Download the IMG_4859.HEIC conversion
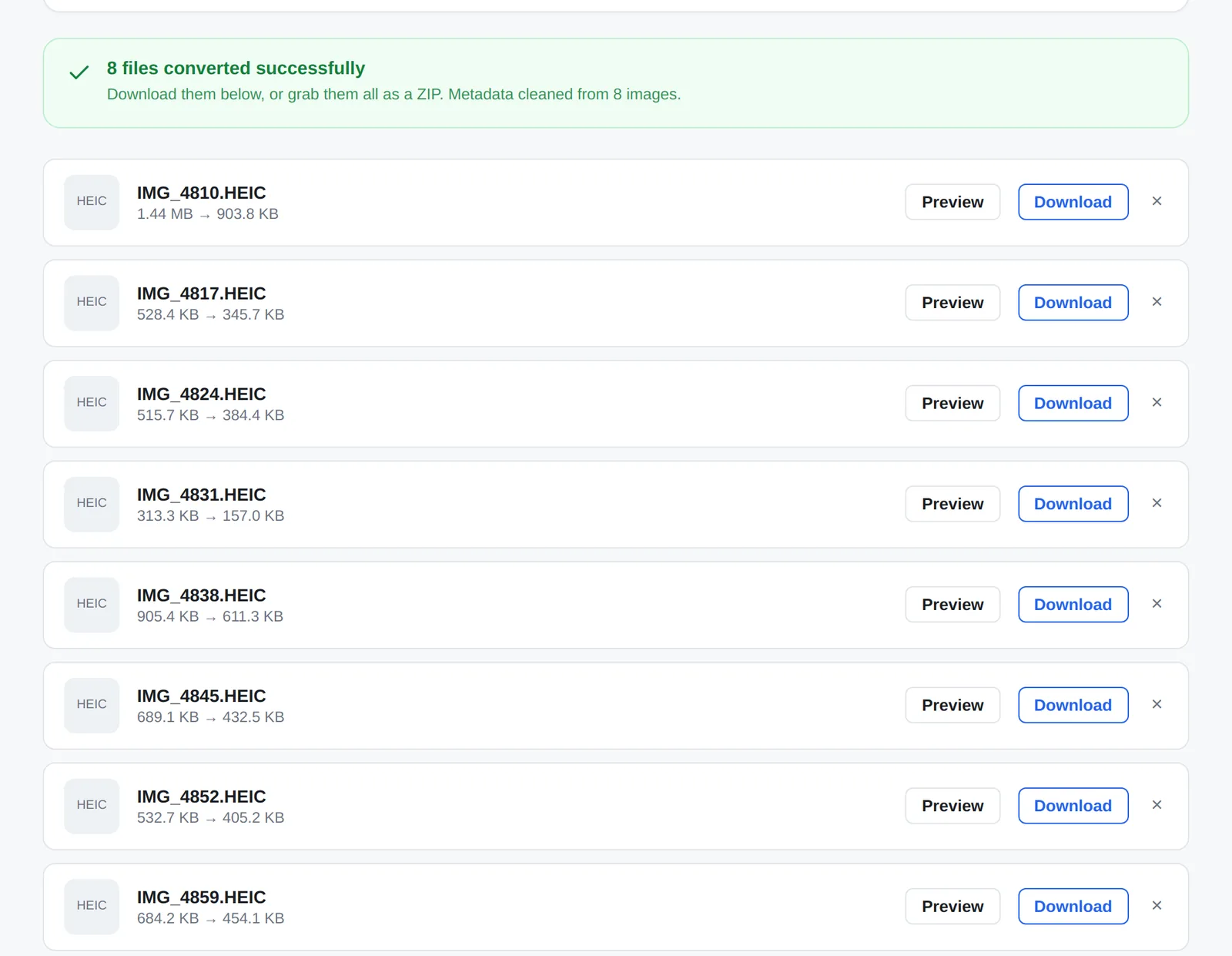Screen dimensions: 1232x956 1073,907
